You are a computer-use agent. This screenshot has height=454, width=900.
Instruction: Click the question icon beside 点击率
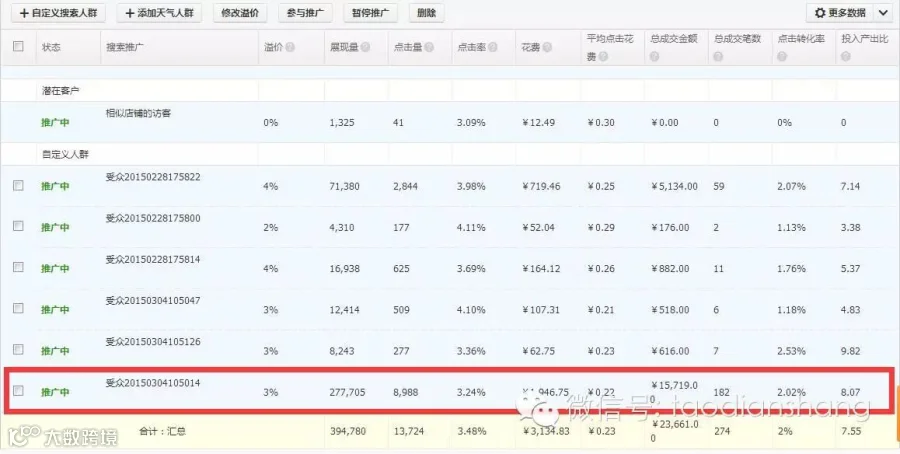(x=492, y=47)
